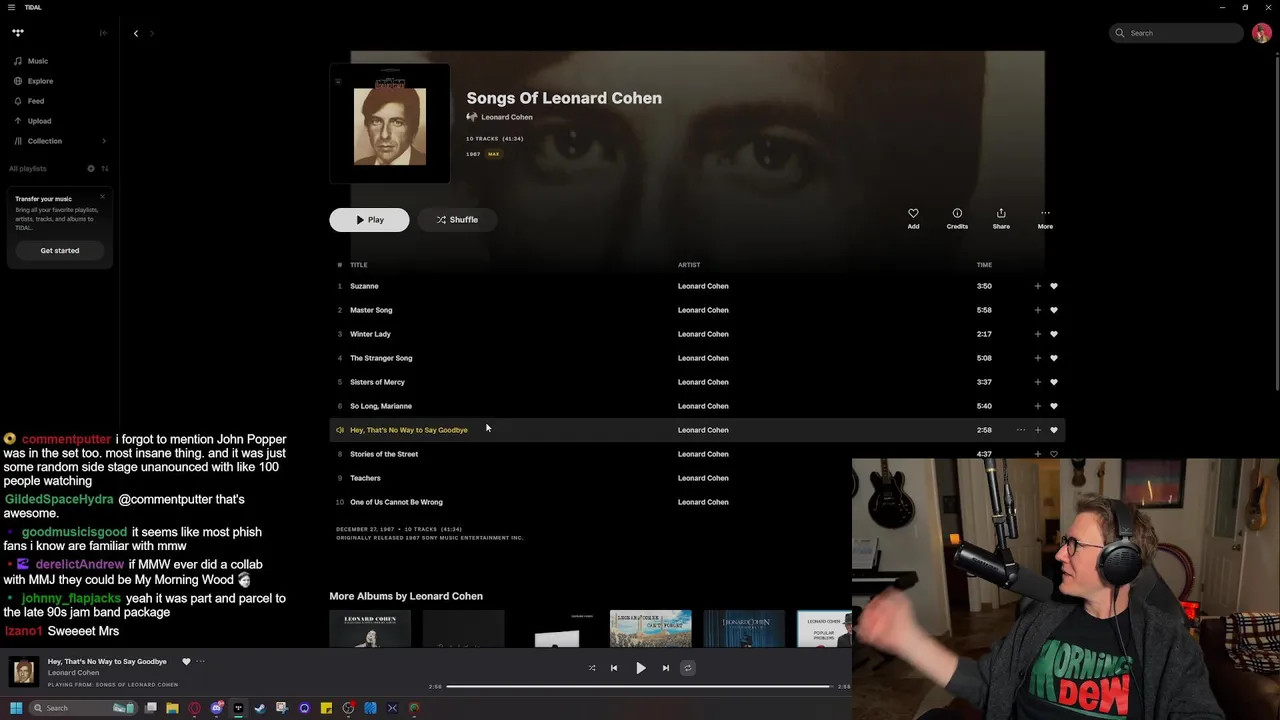Add Master Song to playlist with plus icon

[x=1037, y=310]
